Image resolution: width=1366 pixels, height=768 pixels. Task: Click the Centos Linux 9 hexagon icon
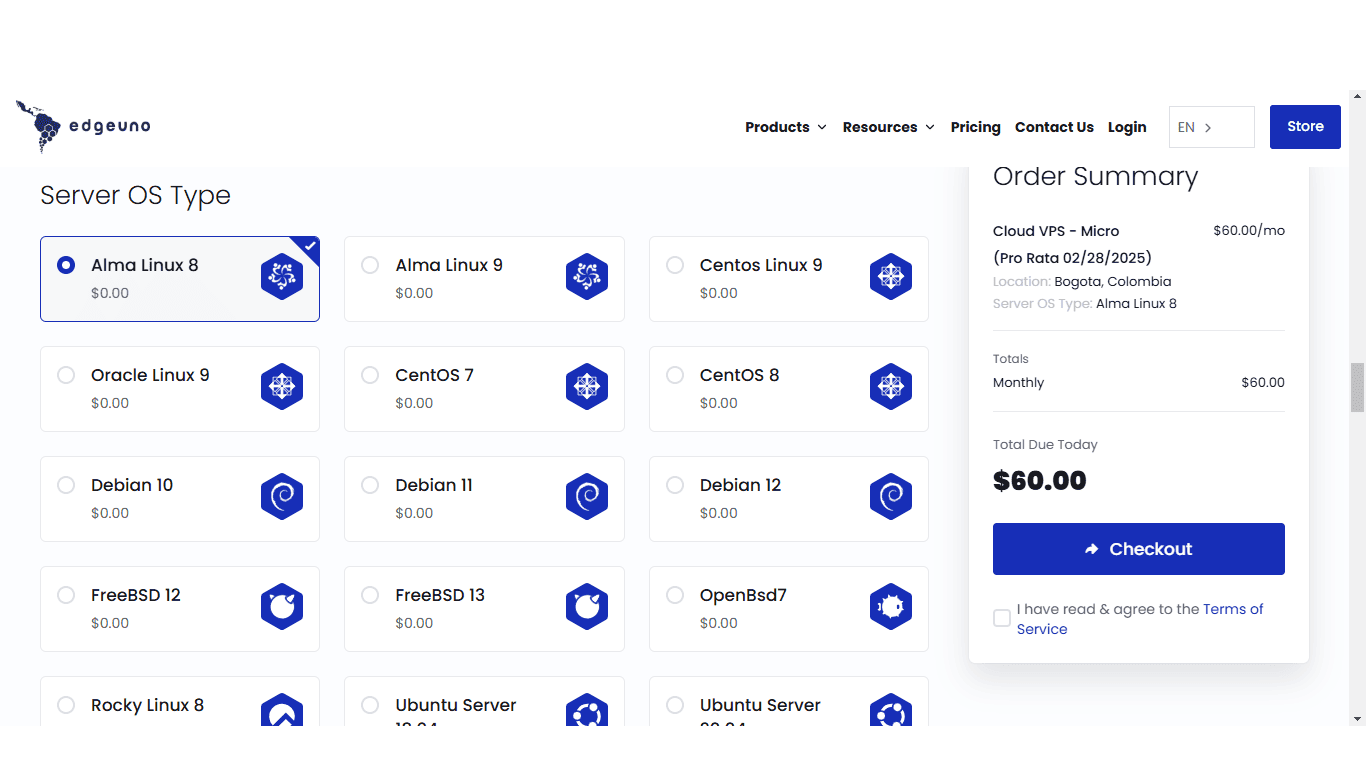tap(891, 277)
